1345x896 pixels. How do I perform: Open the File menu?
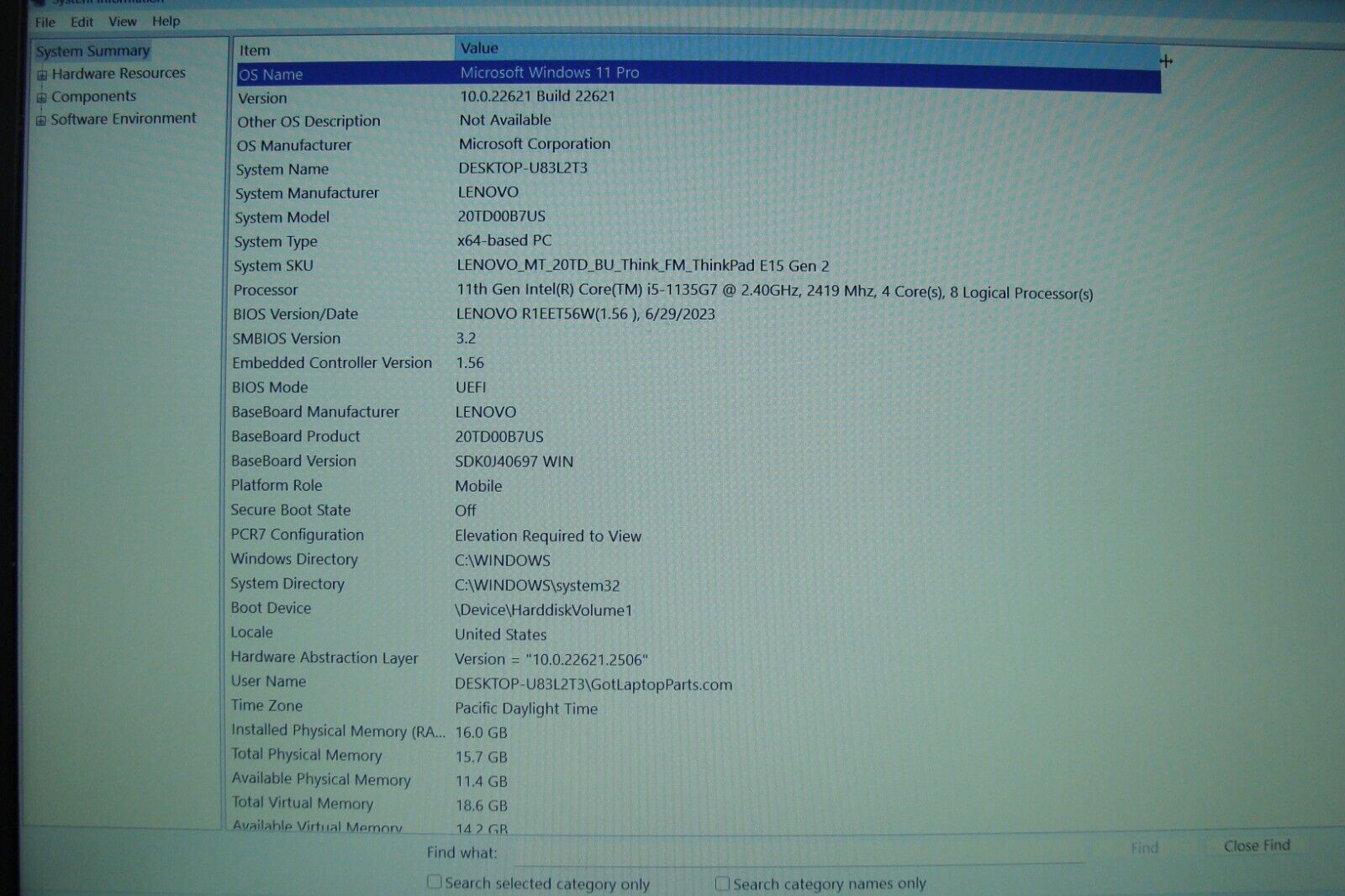pos(45,22)
